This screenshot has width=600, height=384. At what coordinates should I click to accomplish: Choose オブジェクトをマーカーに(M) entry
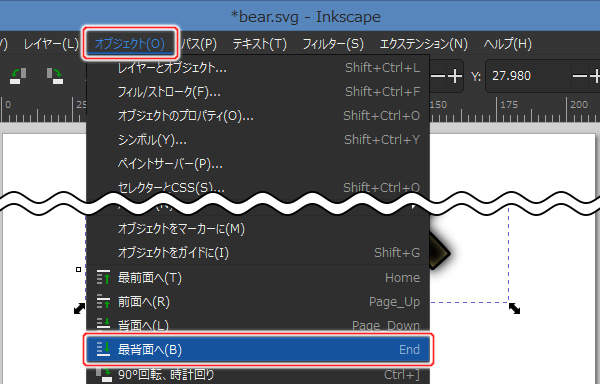pyautogui.click(x=258, y=229)
